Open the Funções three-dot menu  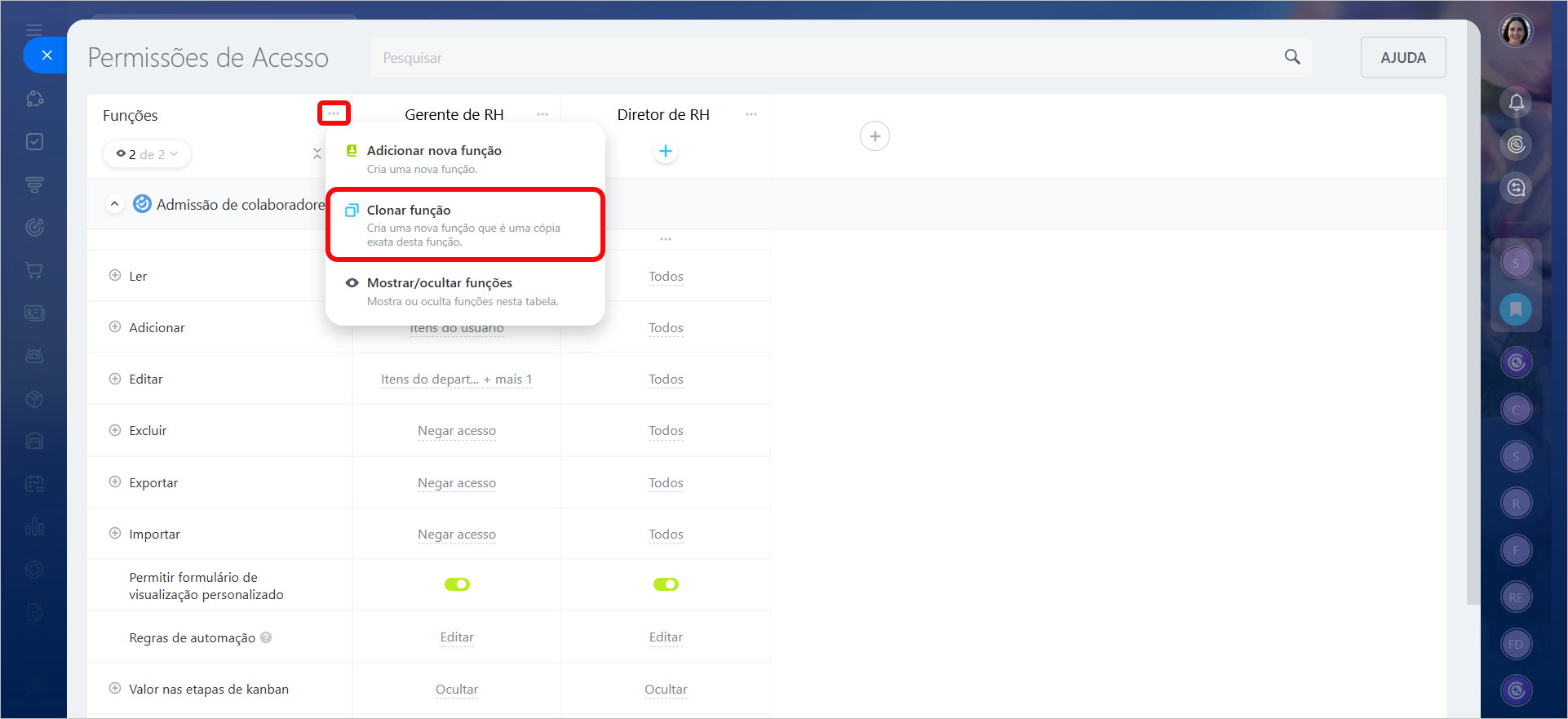click(334, 113)
